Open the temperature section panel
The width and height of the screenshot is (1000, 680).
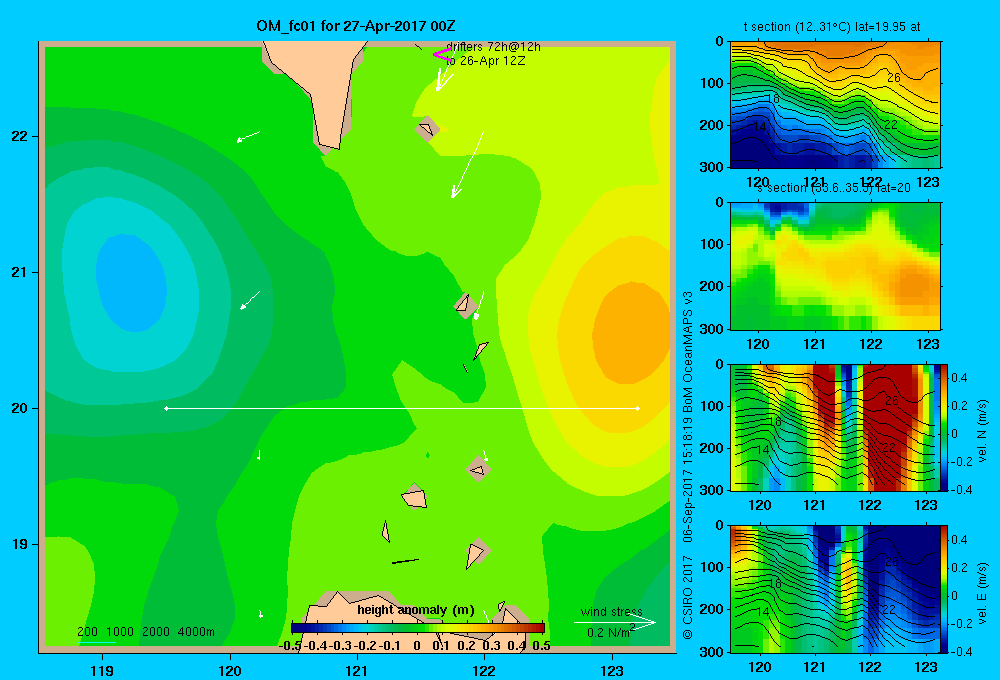pyautogui.click(x=835, y=105)
